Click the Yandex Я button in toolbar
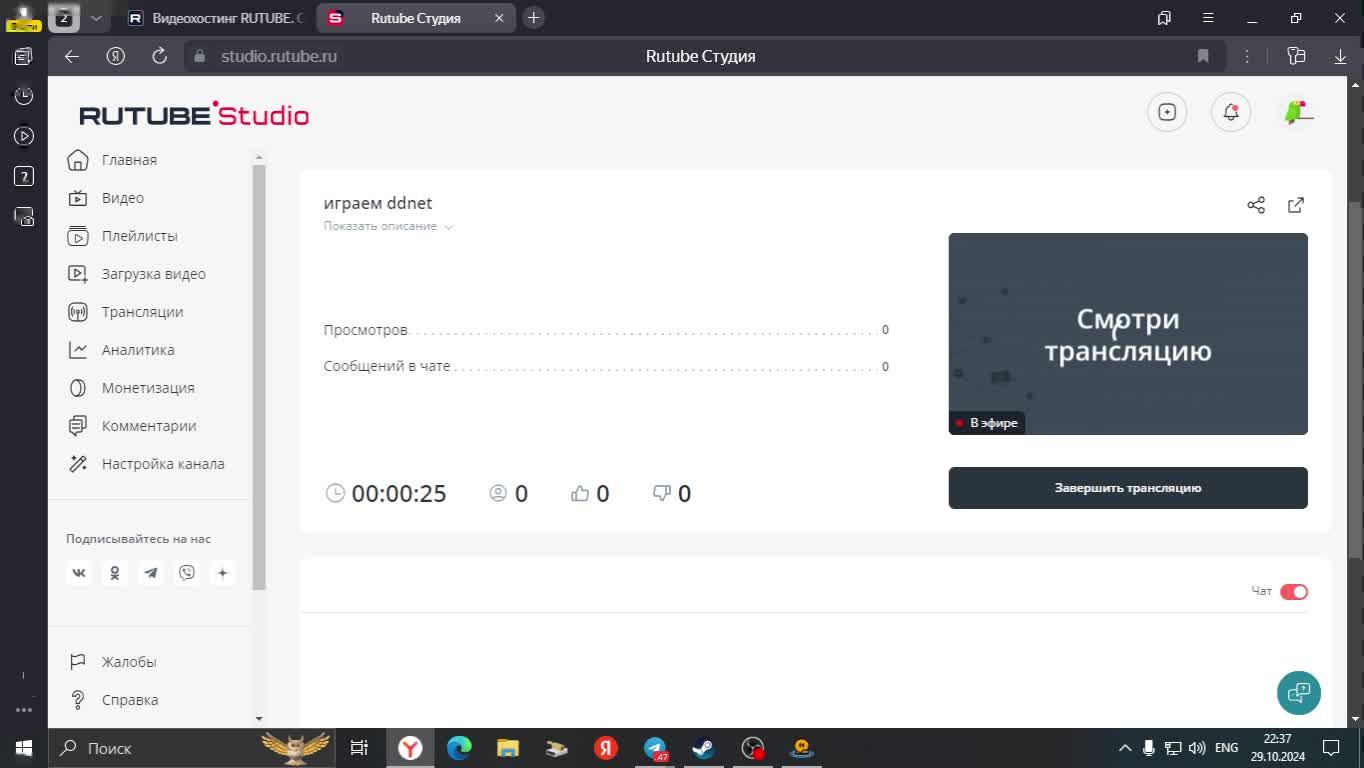The height and width of the screenshot is (768, 1364). (x=116, y=56)
